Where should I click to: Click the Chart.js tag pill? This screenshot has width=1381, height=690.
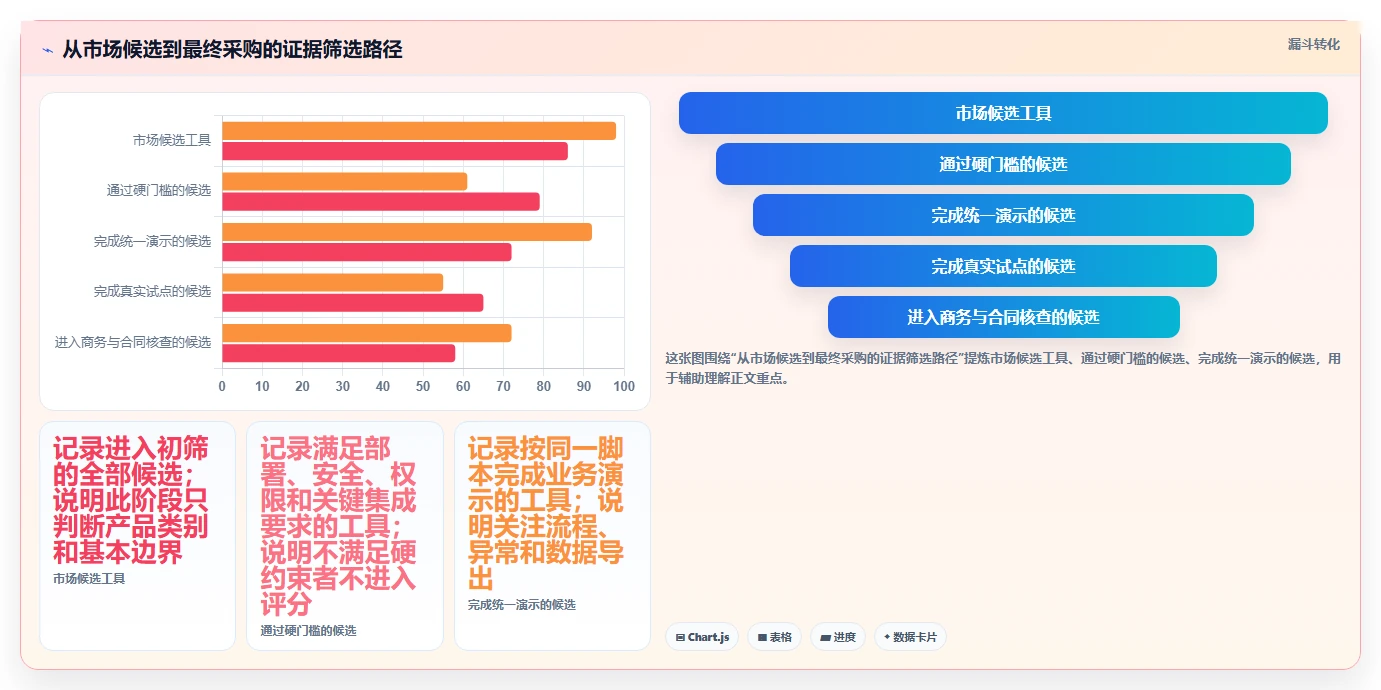[x=702, y=637]
